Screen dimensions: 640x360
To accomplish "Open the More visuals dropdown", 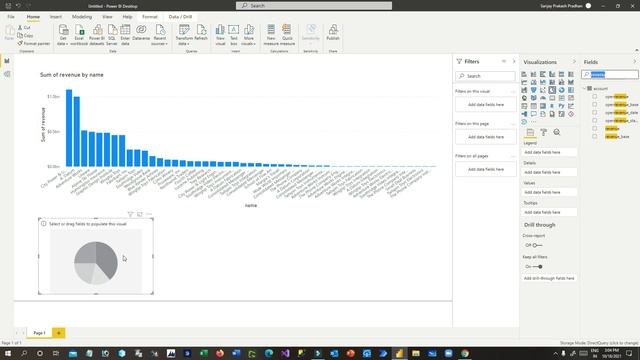I will pyautogui.click(x=249, y=34).
